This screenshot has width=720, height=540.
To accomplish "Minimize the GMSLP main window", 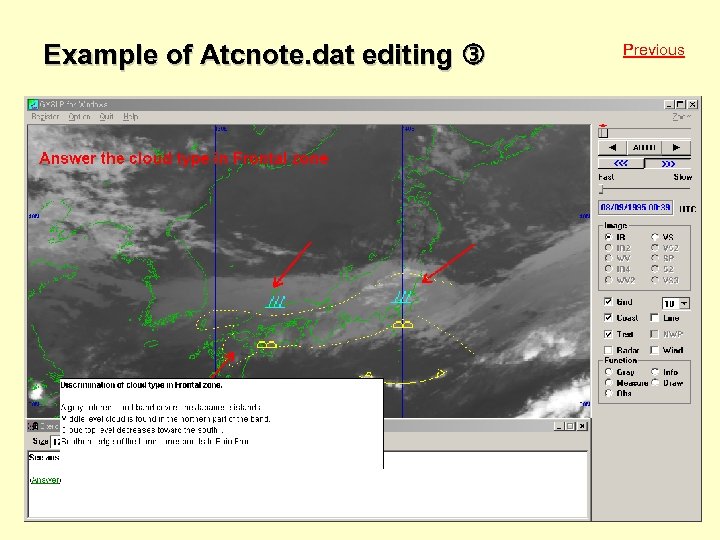I will coord(669,105).
